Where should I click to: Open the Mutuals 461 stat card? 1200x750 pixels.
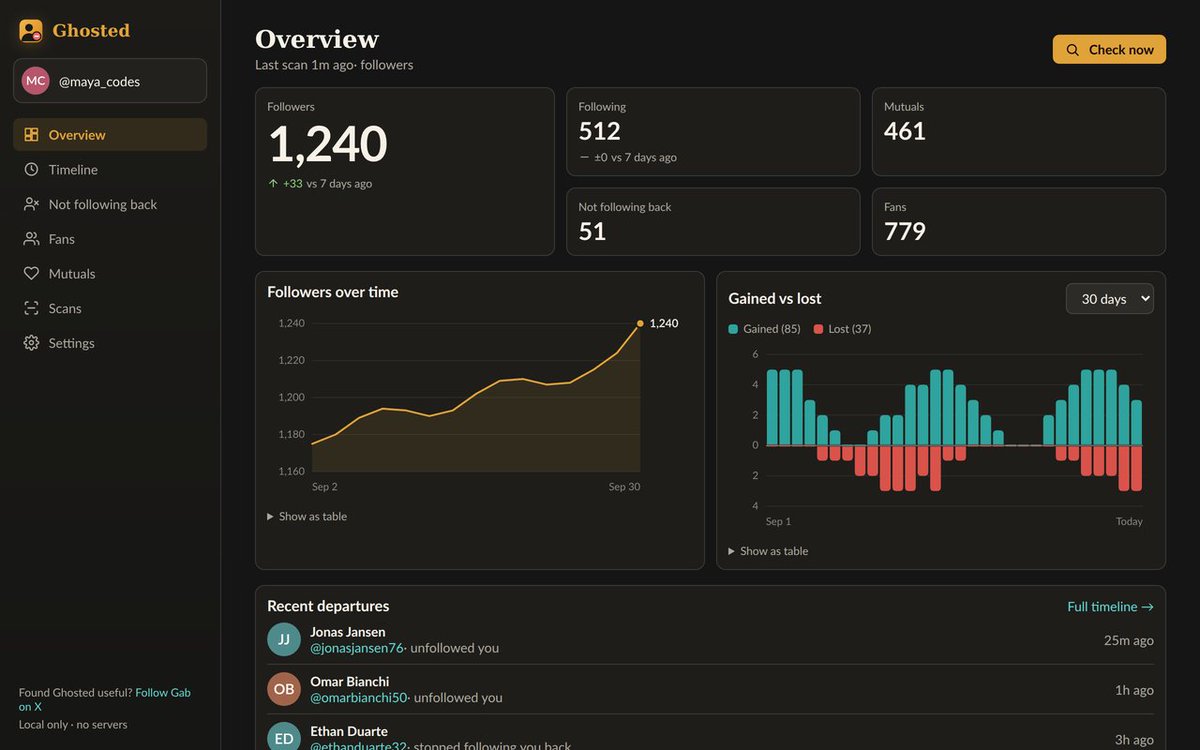1019,132
